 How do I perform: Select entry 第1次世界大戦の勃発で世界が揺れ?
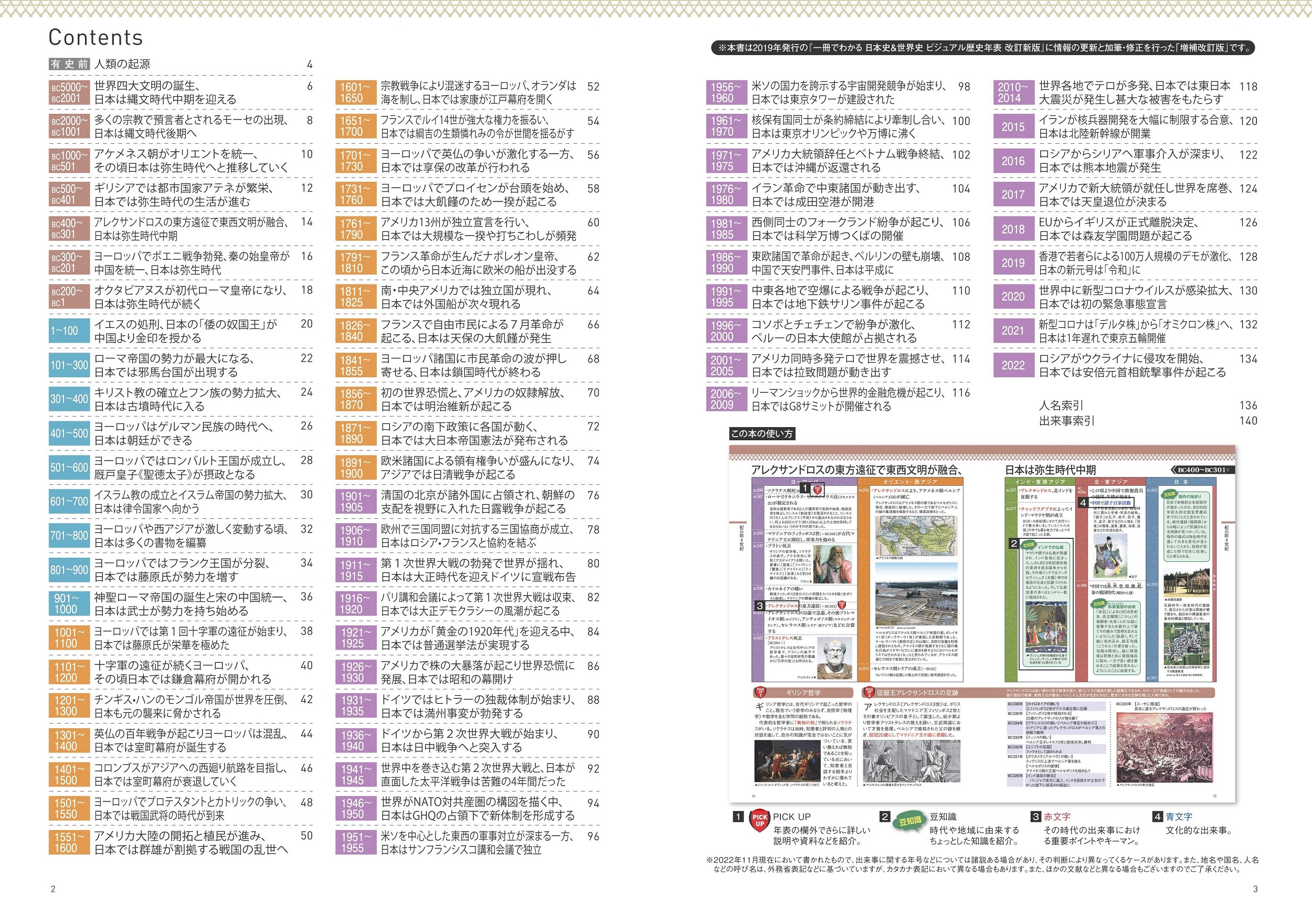click(479, 570)
